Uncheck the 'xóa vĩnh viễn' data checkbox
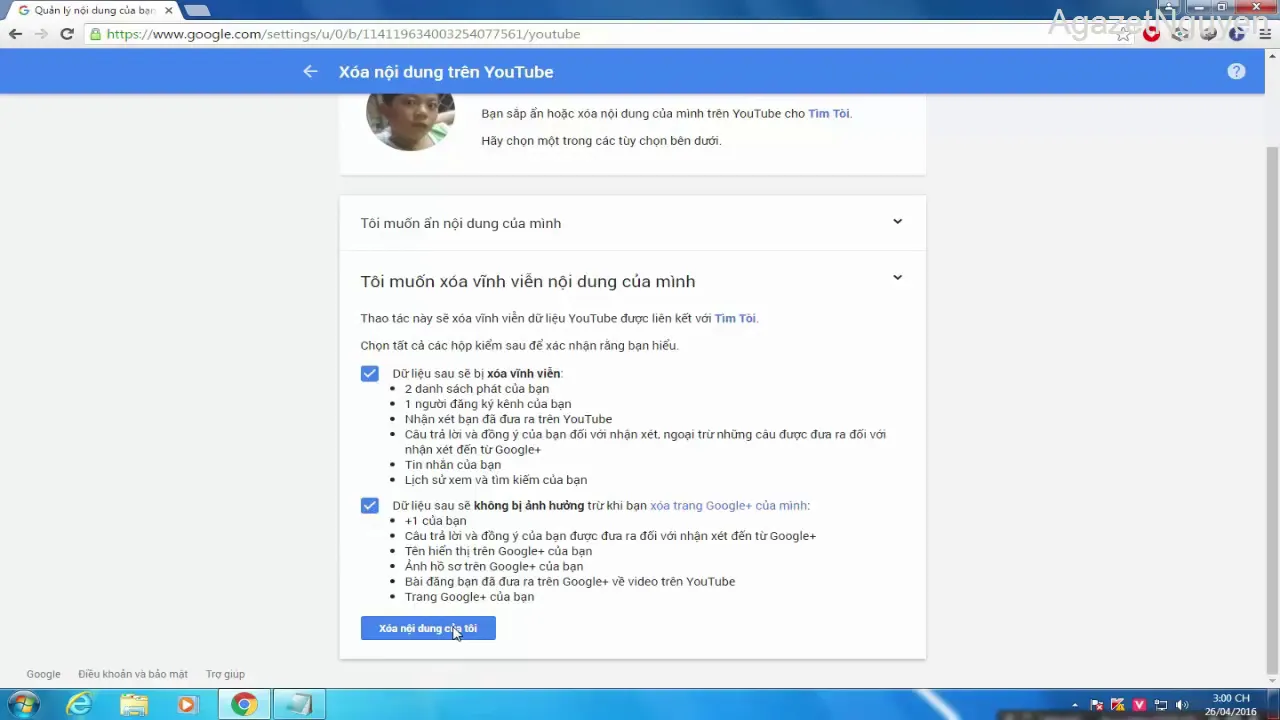1280x720 pixels. click(370, 373)
